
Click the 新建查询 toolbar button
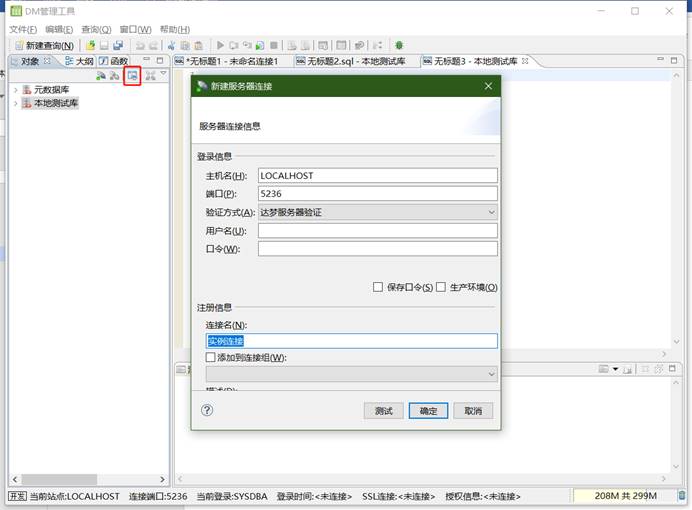[44, 45]
